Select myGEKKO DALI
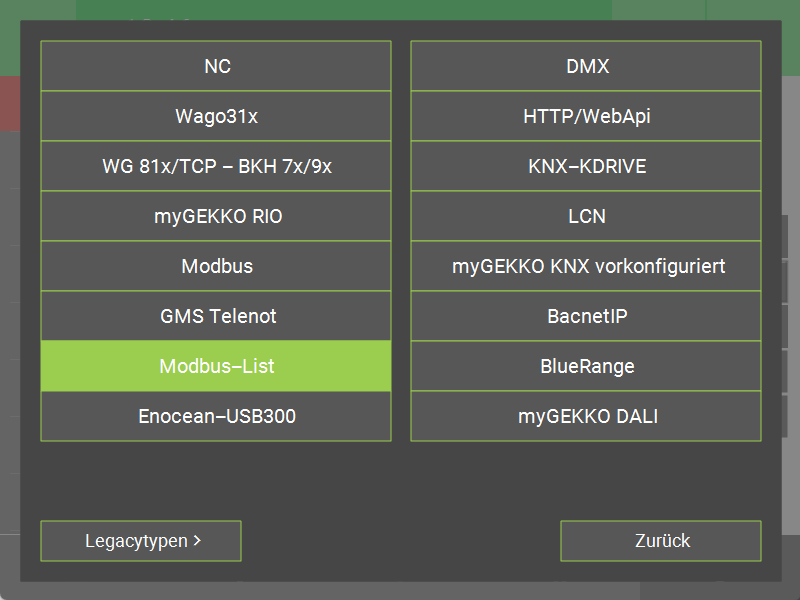This screenshot has height=600, width=800. coord(586,416)
